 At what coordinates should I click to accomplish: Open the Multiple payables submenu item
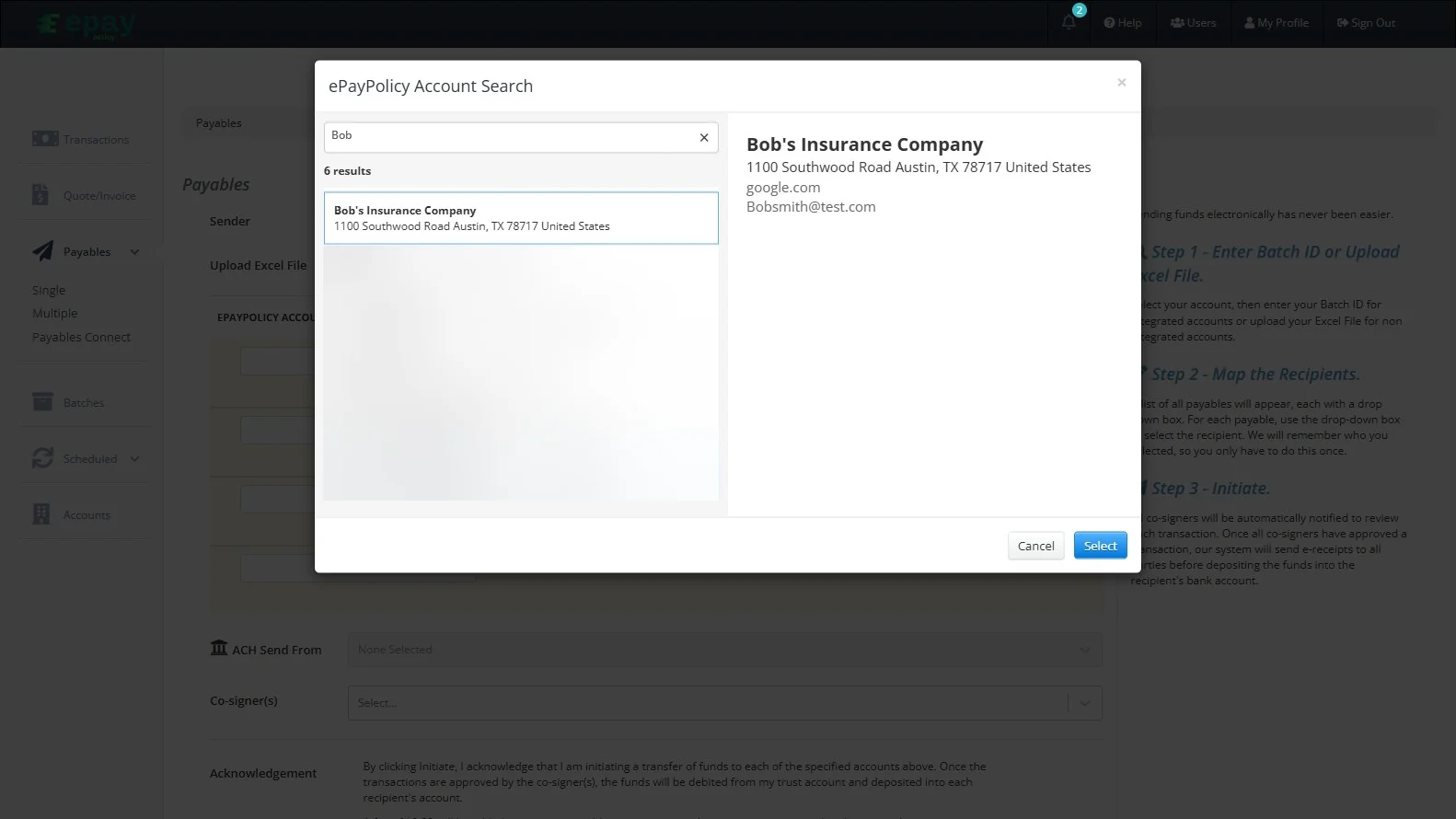(55, 314)
